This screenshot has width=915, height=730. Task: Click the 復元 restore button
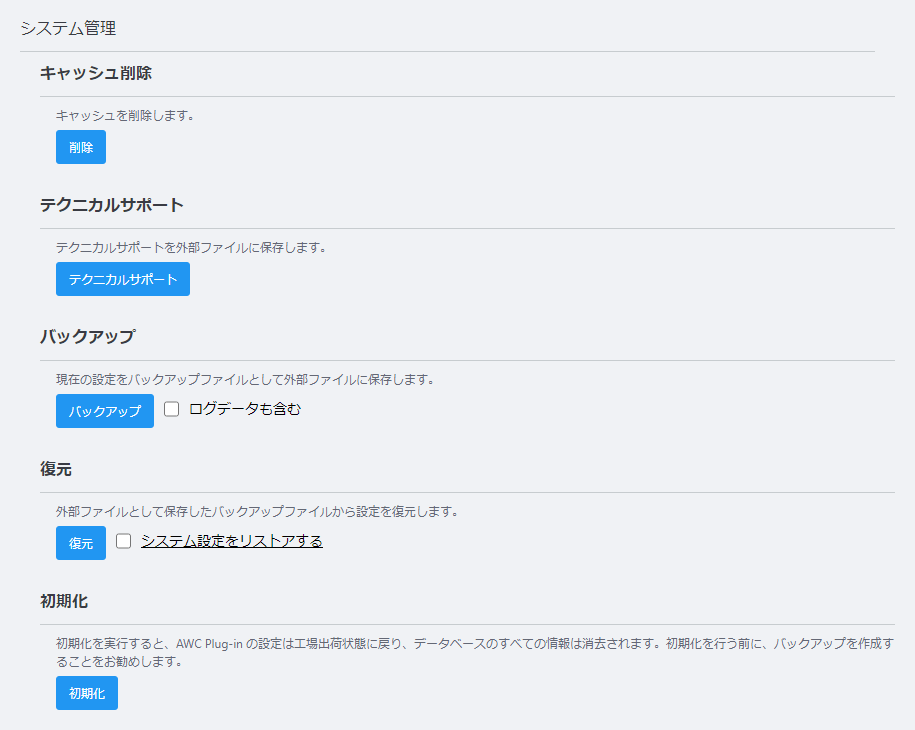81,543
